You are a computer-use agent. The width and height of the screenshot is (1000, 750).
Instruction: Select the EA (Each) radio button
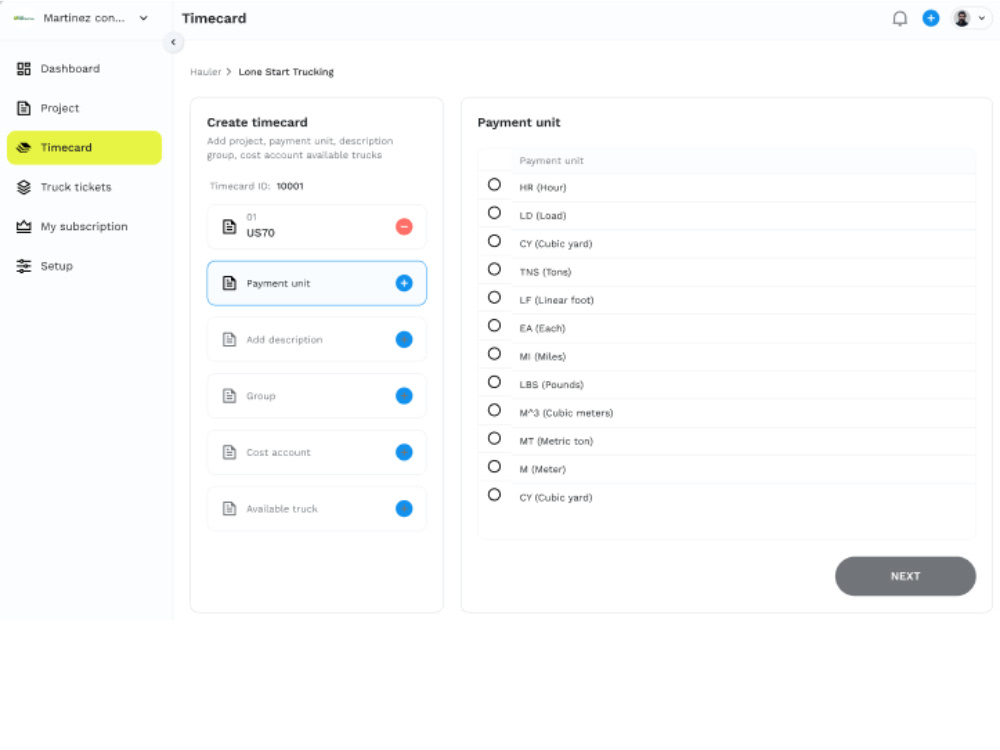click(x=494, y=326)
